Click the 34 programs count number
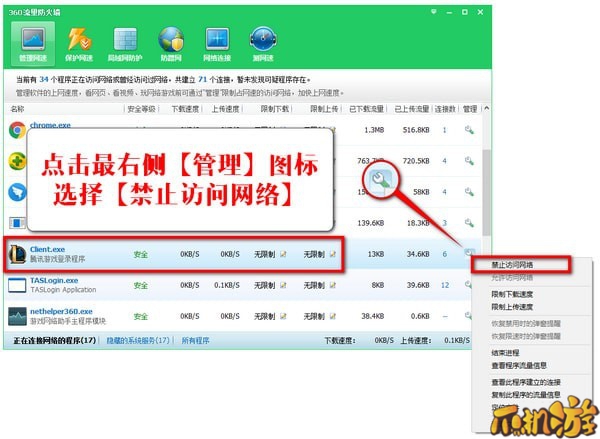This screenshot has height=439, width=600. [44, 80]
